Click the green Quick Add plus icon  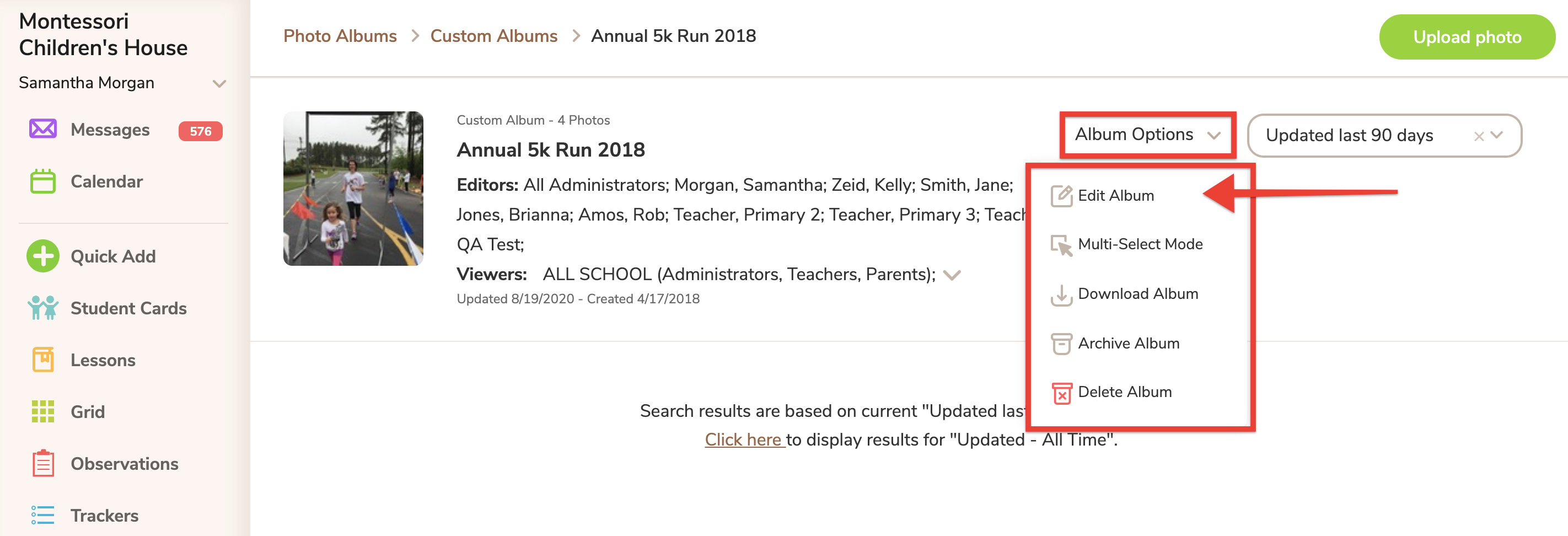click(x=42, y=256)
